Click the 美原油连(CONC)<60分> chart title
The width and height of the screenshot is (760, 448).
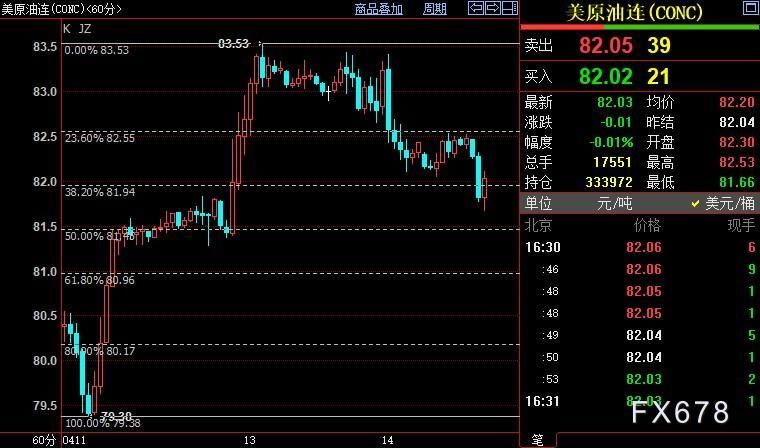point(62,9)
